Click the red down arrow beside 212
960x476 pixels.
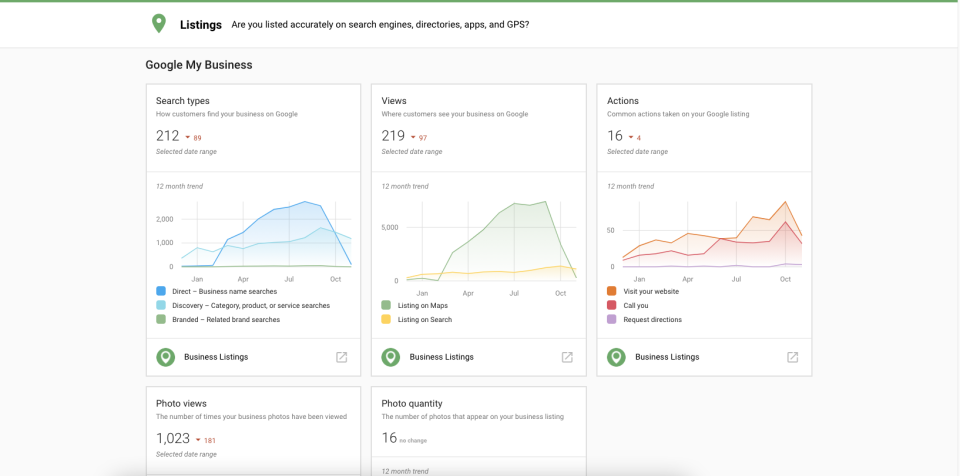(x=187, y=138)
